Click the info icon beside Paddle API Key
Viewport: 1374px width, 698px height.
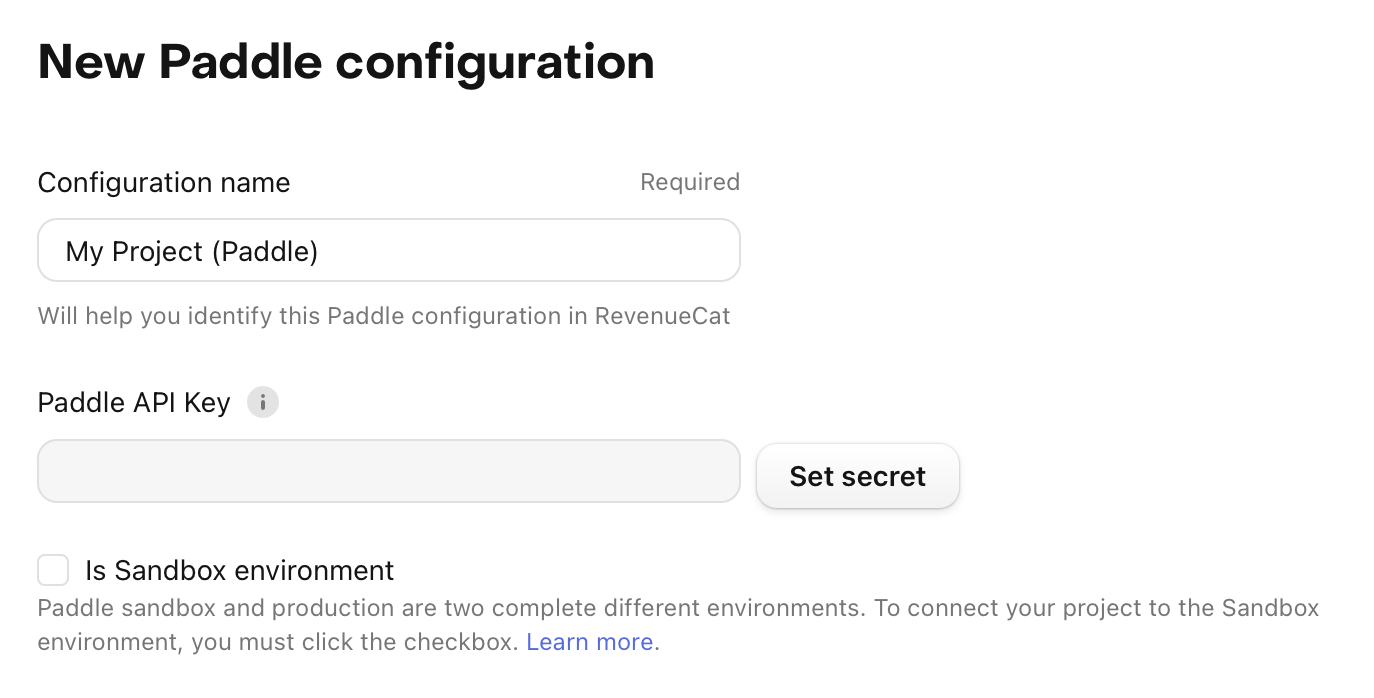pos(263,402)
